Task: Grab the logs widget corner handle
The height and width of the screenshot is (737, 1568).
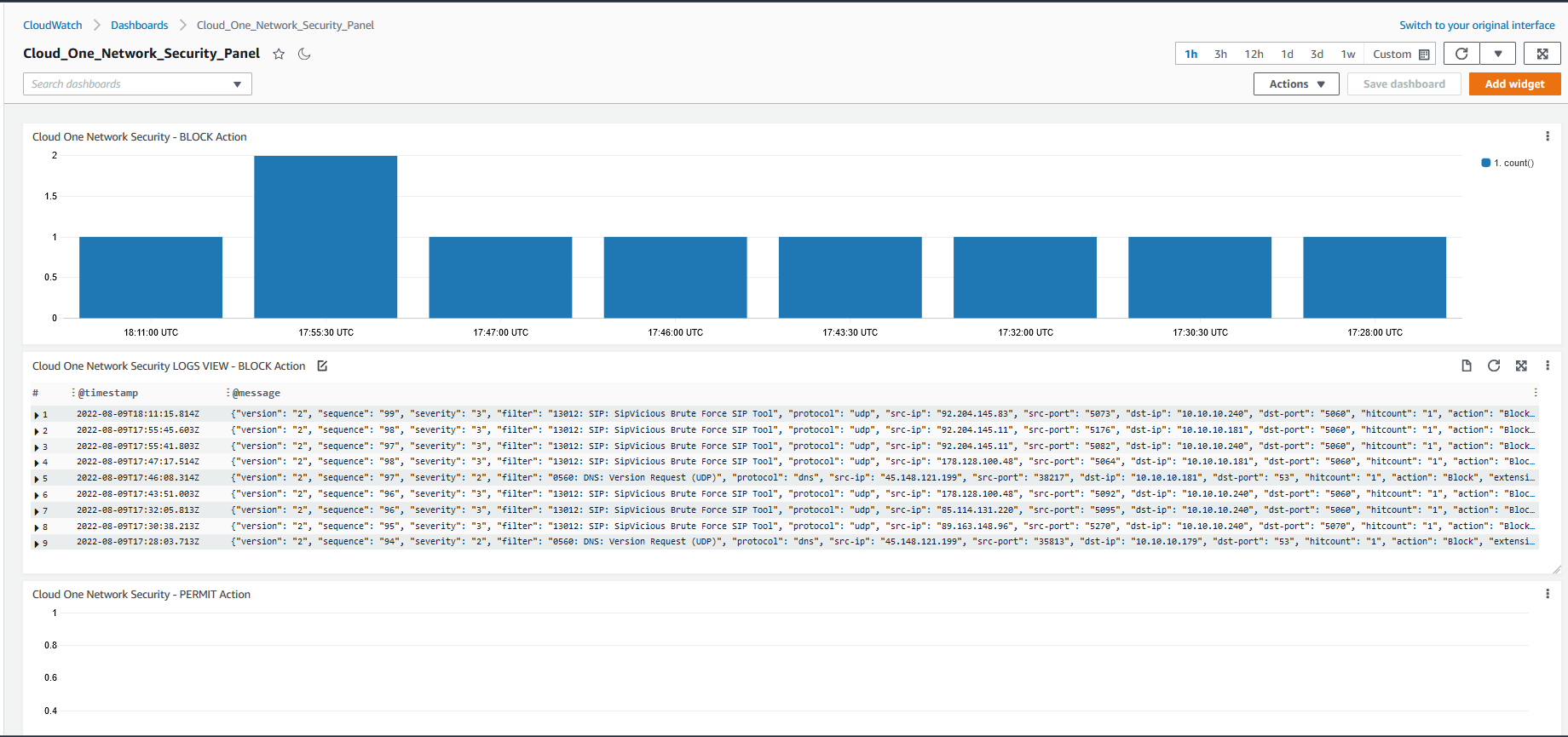Action: 1556,569
